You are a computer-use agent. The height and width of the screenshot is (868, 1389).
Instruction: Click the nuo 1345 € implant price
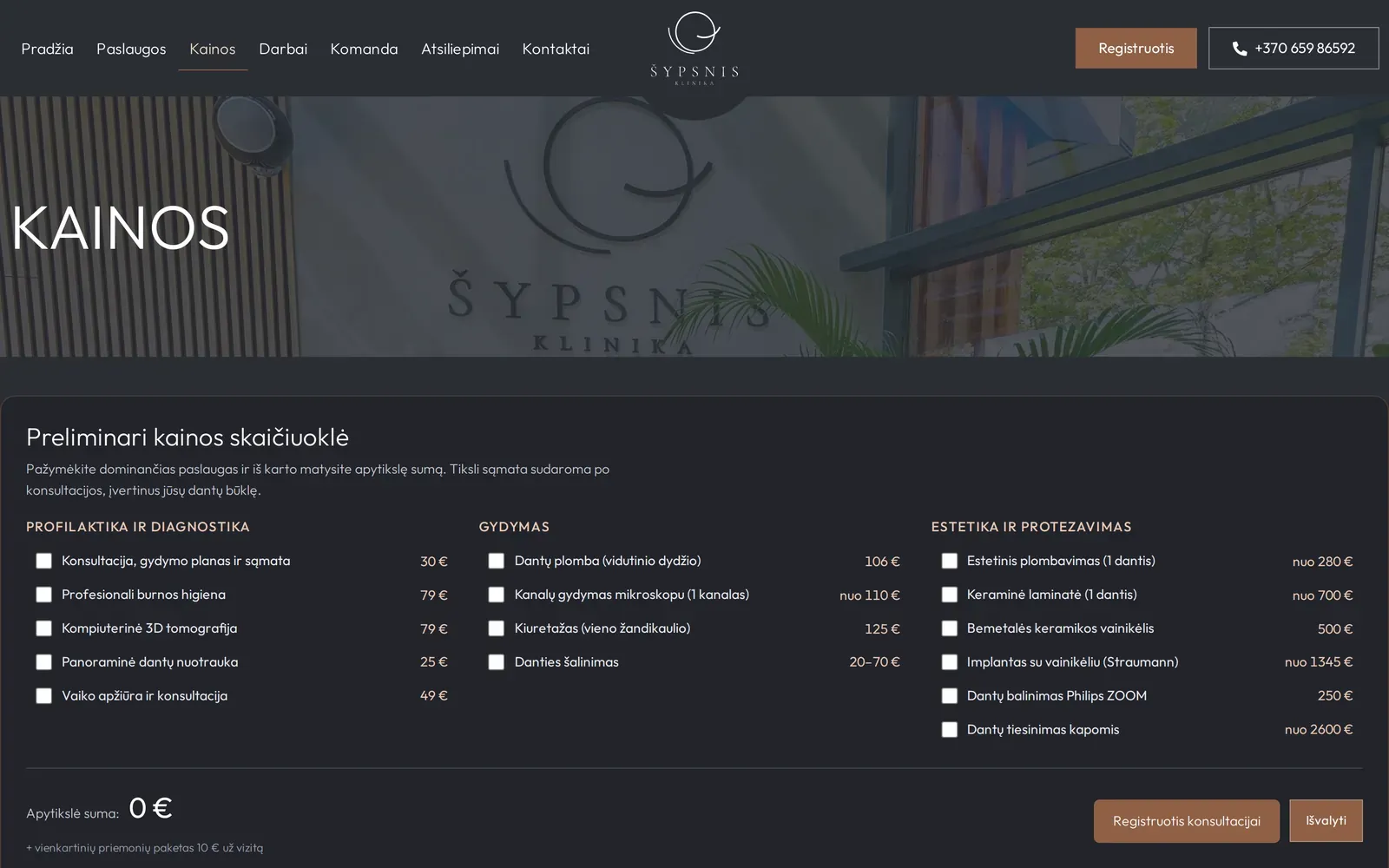tap(1319, 662)
